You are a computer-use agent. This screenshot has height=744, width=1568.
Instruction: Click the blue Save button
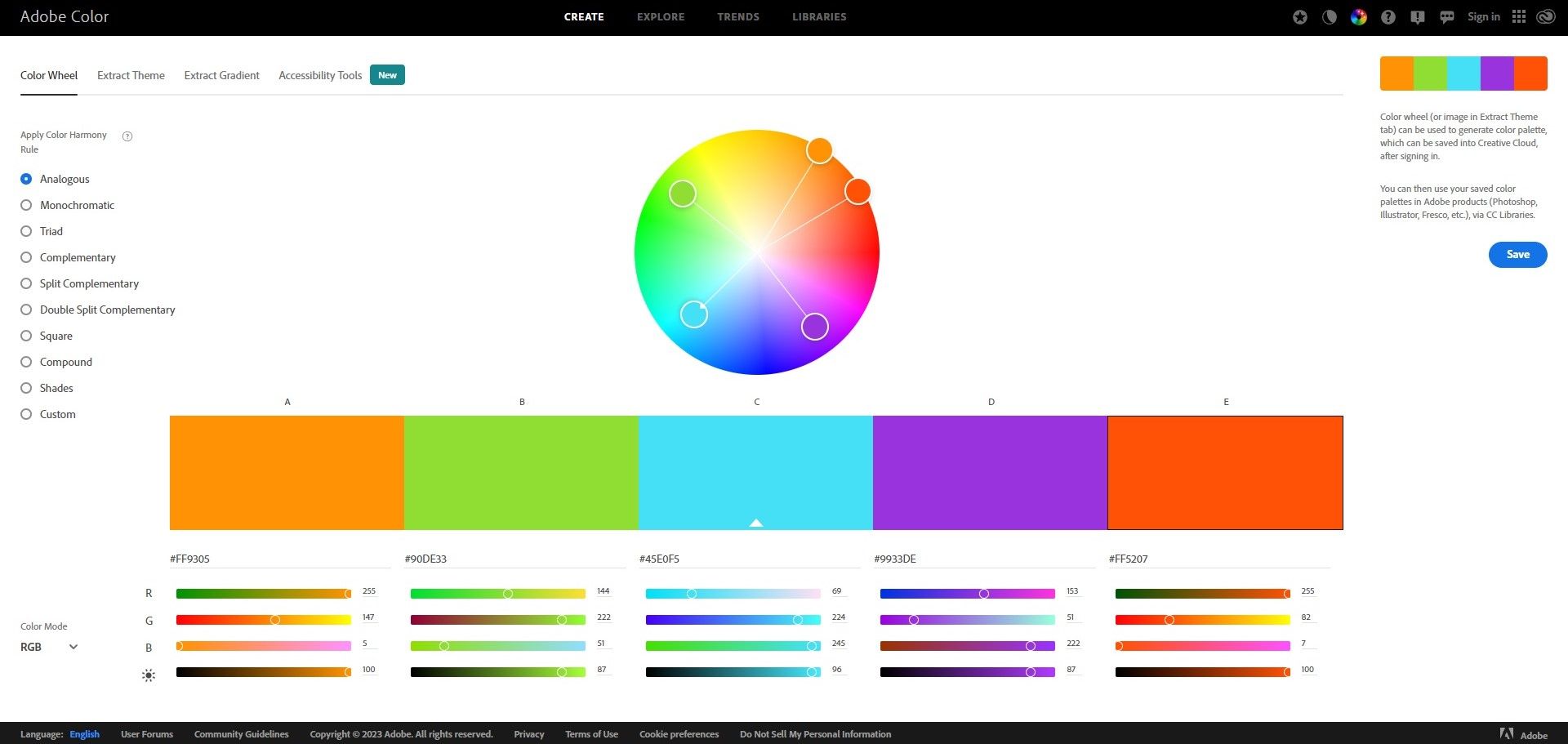pos(1517,255)
